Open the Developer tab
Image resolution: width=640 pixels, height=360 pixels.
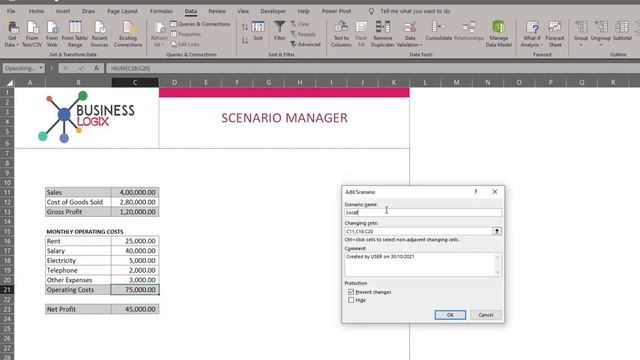(x=273, y=11)
